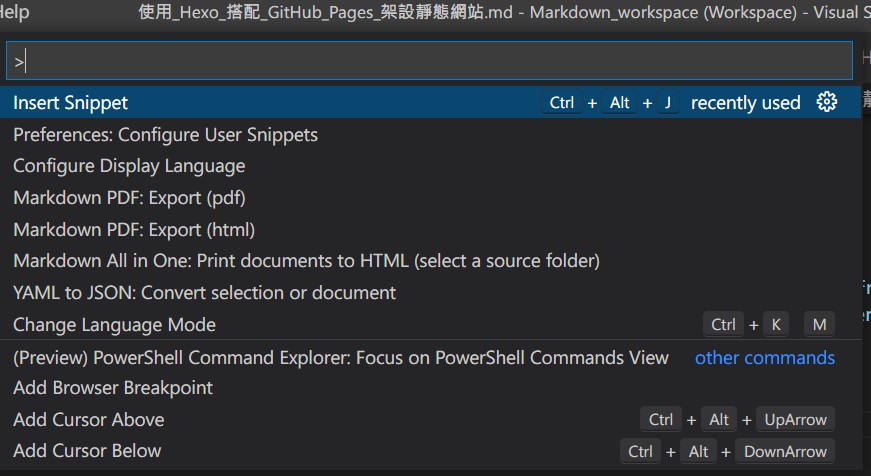The width and height of the screenshot is (871, 476).
Task: Run the Add Browser Breakpoint command
Action: pos(431,388)
